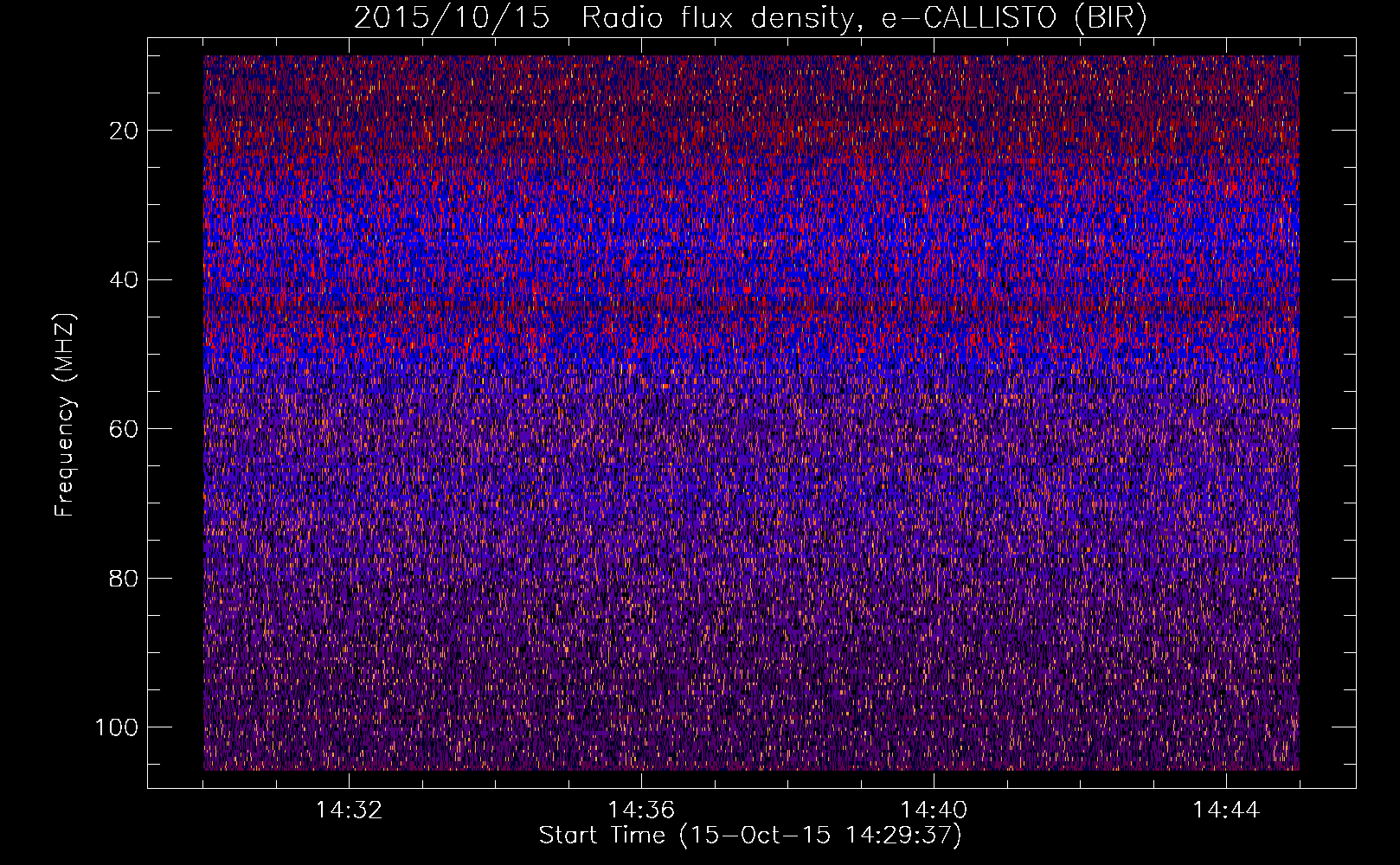
Task: Click the 100 frequency tick label
Action: pos(117,727)
